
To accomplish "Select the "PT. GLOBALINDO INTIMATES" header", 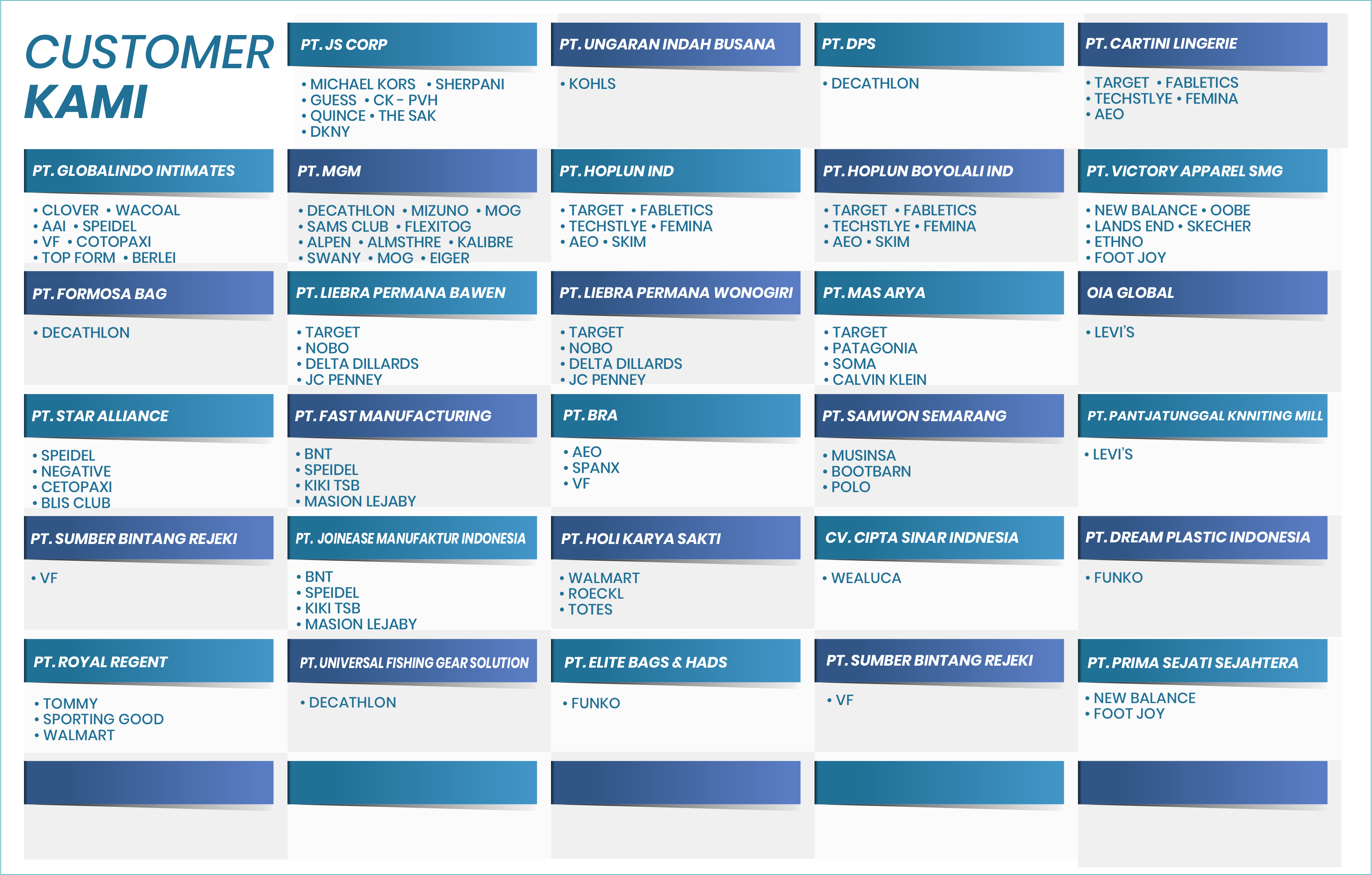I will point(149,171).
